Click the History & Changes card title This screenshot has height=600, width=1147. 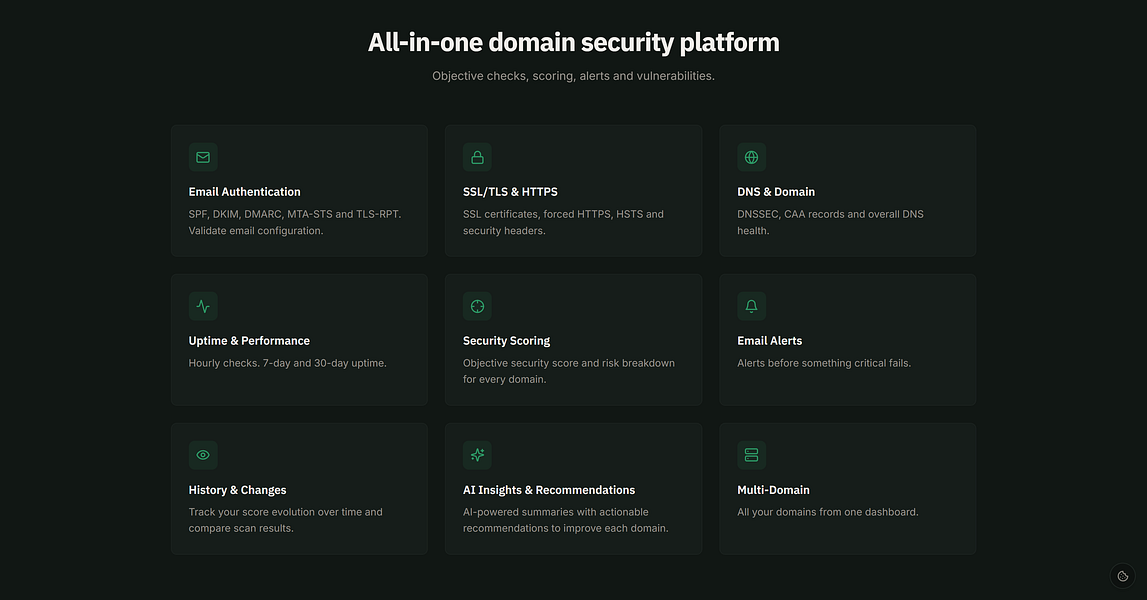(238, 490)
